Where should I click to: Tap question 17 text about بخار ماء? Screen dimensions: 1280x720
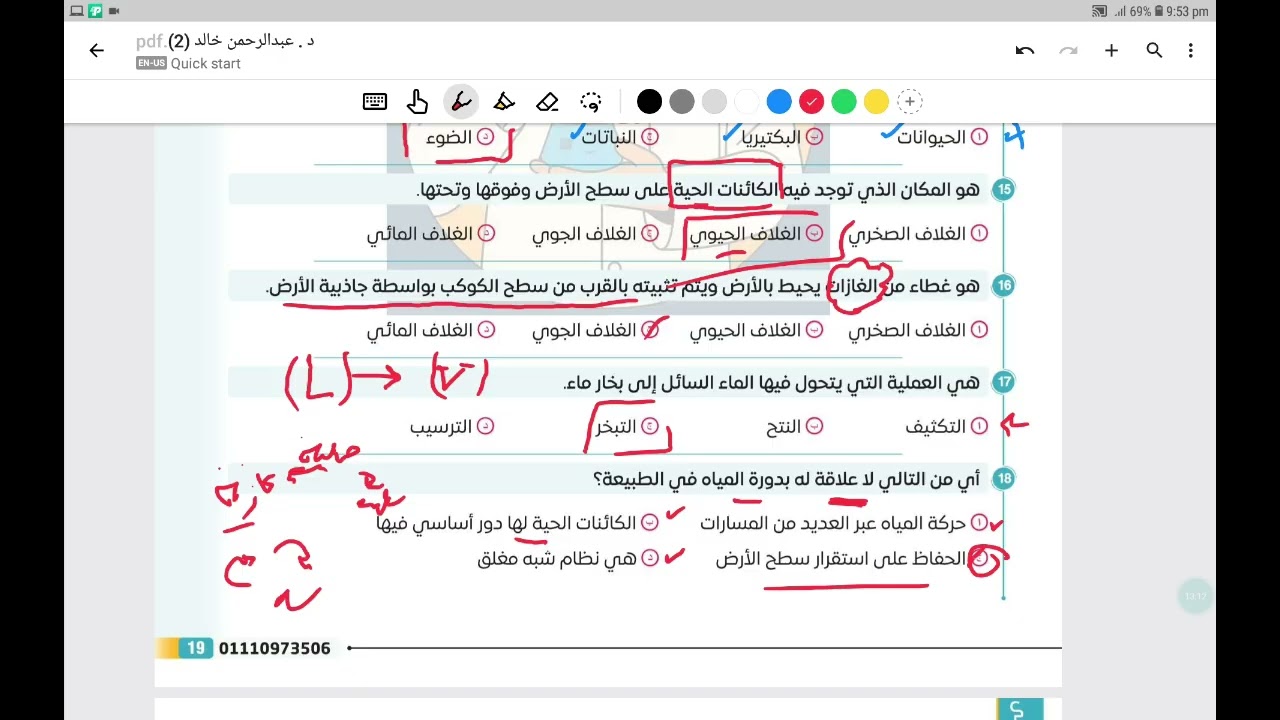pos(771,382)
